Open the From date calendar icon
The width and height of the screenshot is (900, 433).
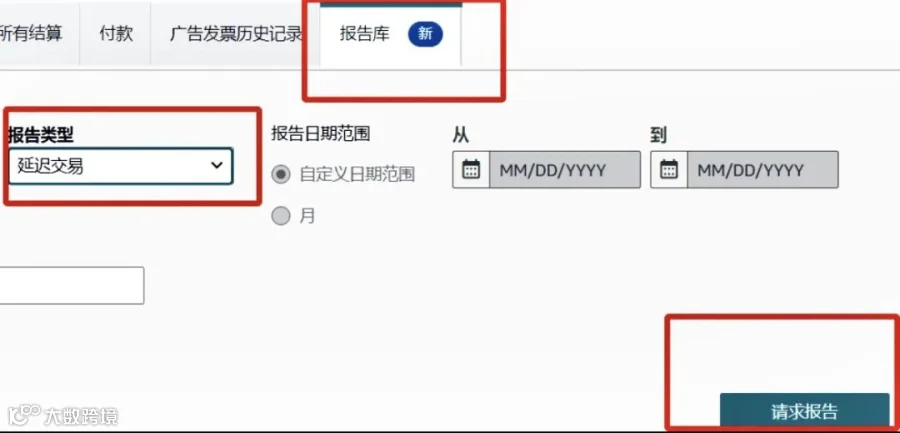click(x=471, y=170)
